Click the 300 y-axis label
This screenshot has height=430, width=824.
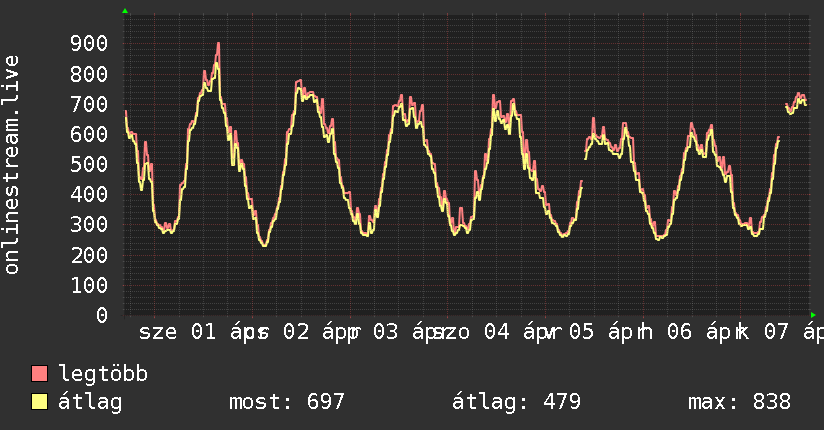pyautogui.click(x=89, y=225)
